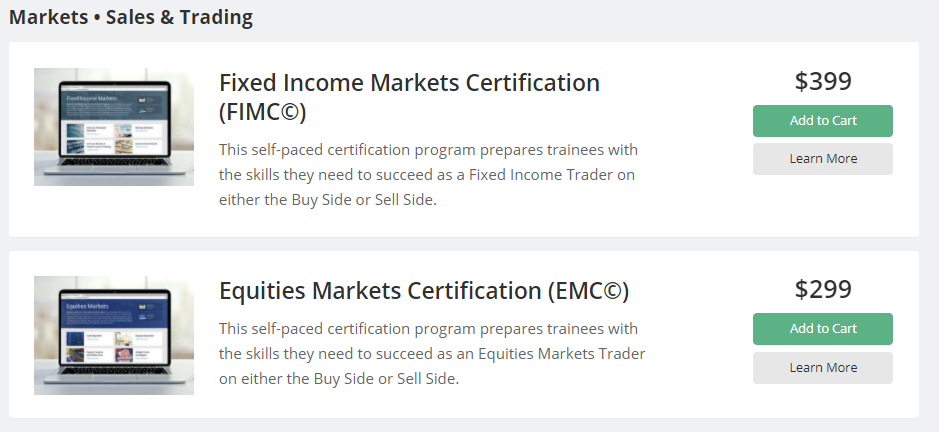
Task: Click the laptop screen in the FIMC image
Action: coord(113,120)
